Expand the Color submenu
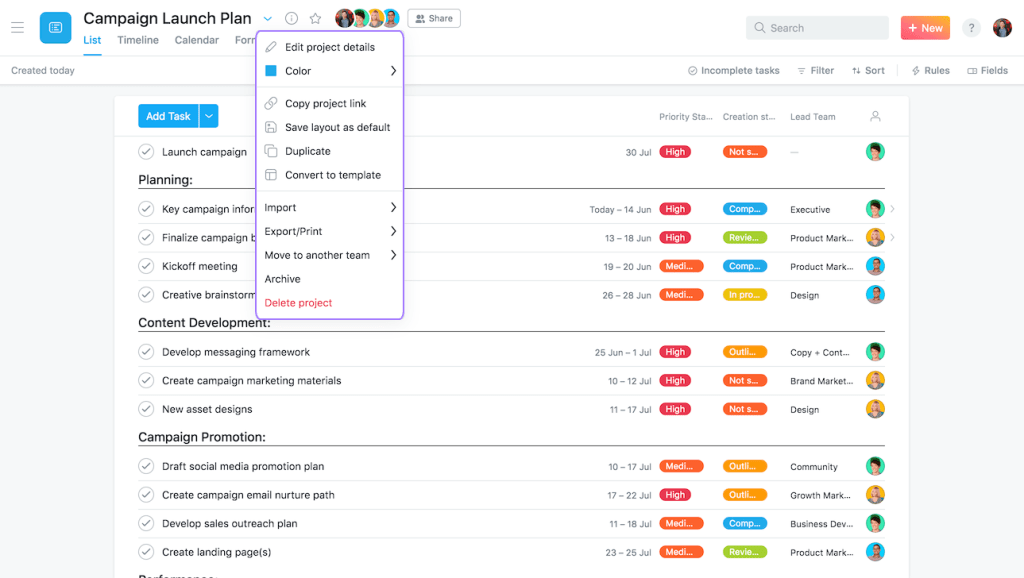 (x=393, y=71)
